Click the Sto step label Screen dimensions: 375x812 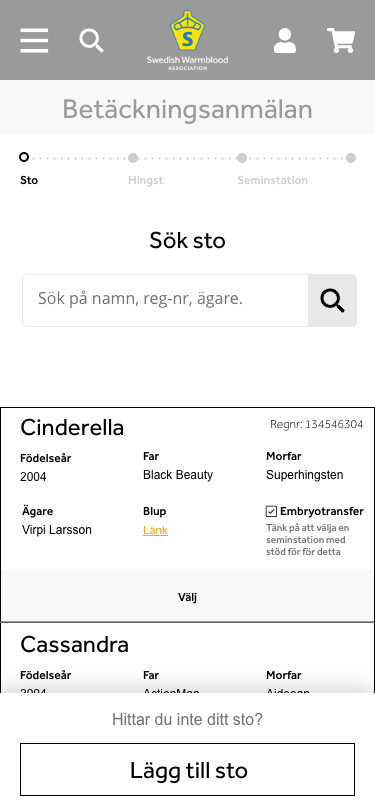(x=29, y=180)
